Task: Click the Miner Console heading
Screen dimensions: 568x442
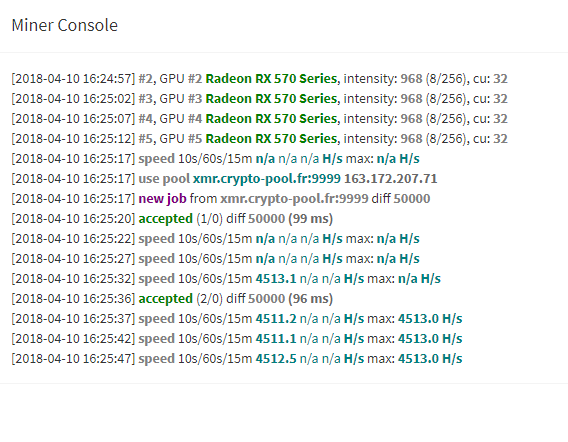Action: point(64,25)
